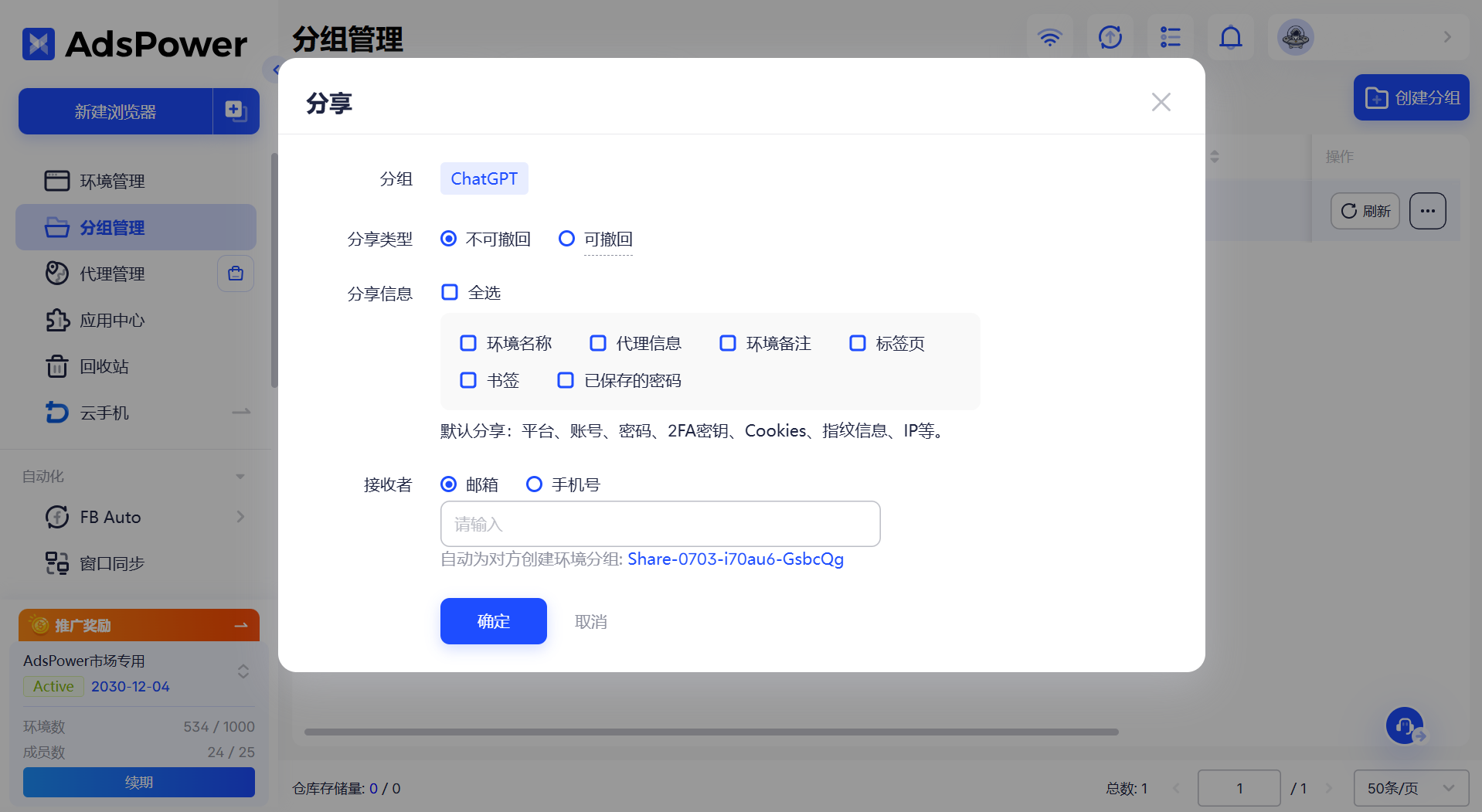Open environment management menu

click(x=136, y=181)
